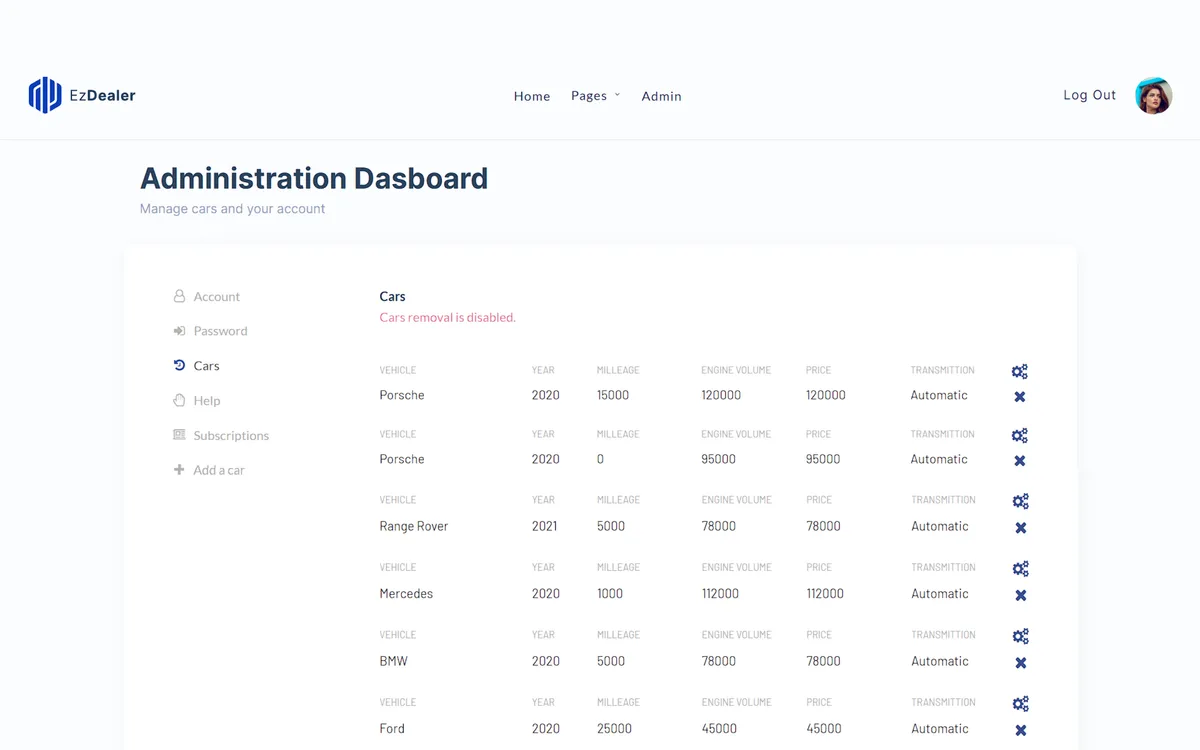Click the EzDealer logo icon
Viewport: 1200px width, 750px height.
click(x=45, y=95)
